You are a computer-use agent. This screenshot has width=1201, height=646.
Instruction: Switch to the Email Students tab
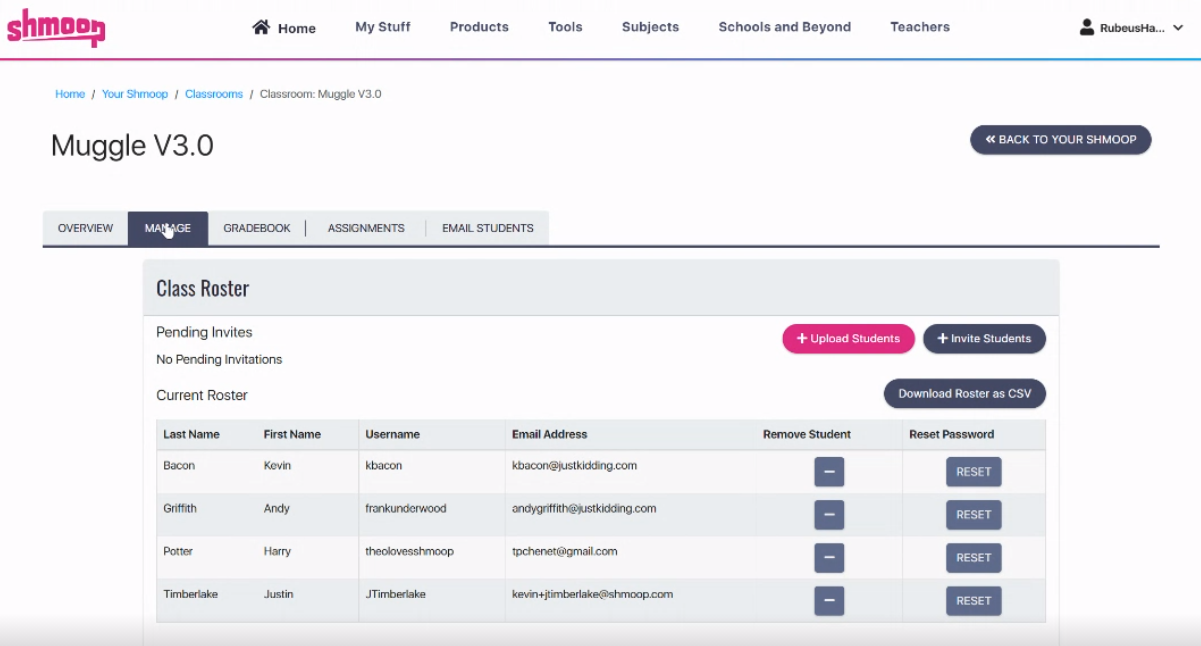tap(488, 228)
